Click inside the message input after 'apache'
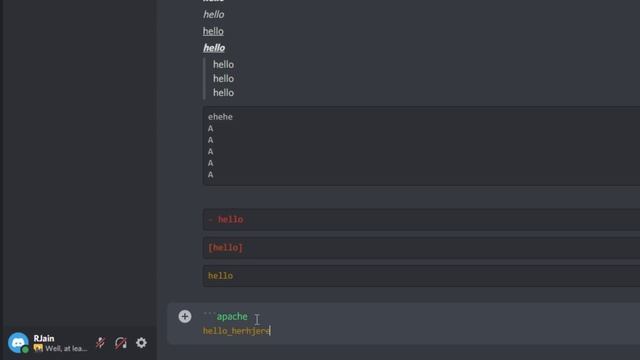 click(250, 317)
